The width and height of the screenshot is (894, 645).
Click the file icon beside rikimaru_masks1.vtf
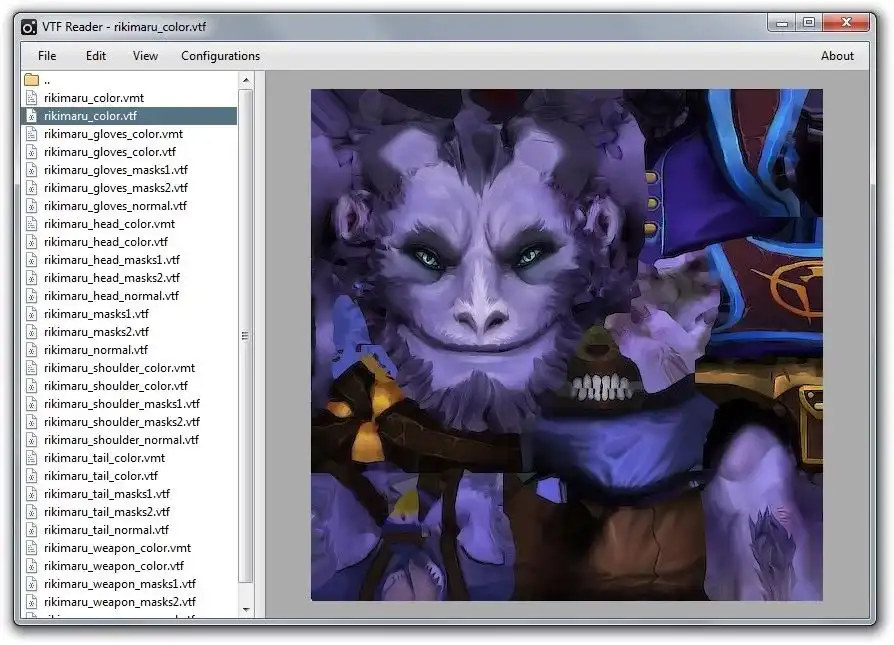31,314
